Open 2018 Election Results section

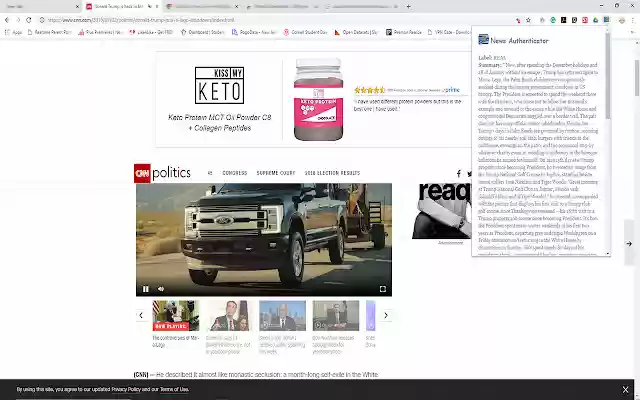point(332,173)
